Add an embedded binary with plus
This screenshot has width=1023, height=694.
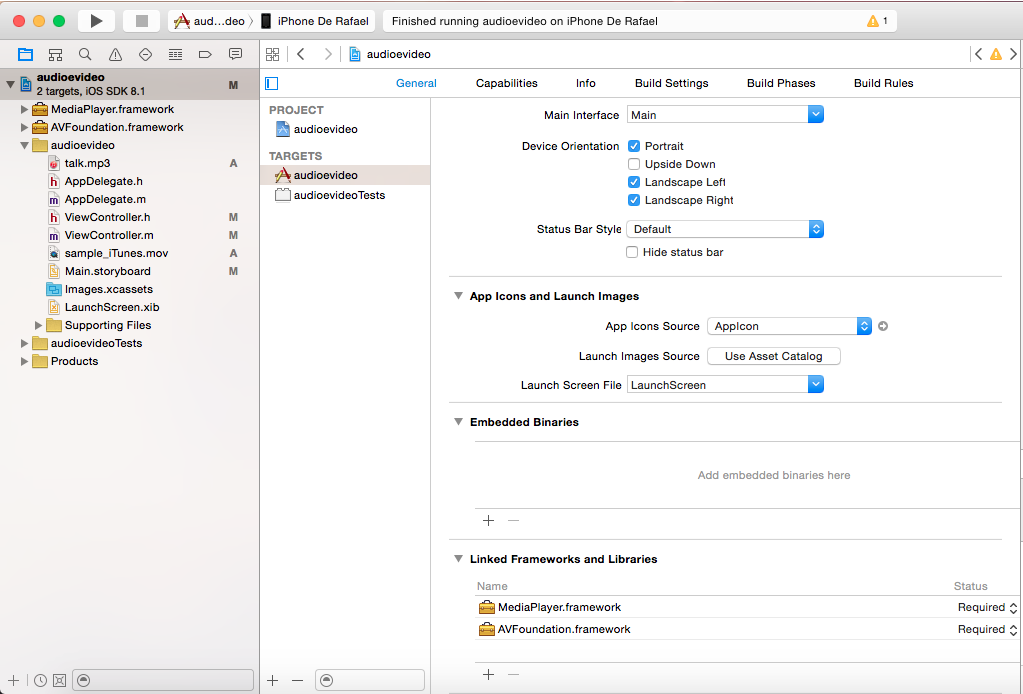488,520
